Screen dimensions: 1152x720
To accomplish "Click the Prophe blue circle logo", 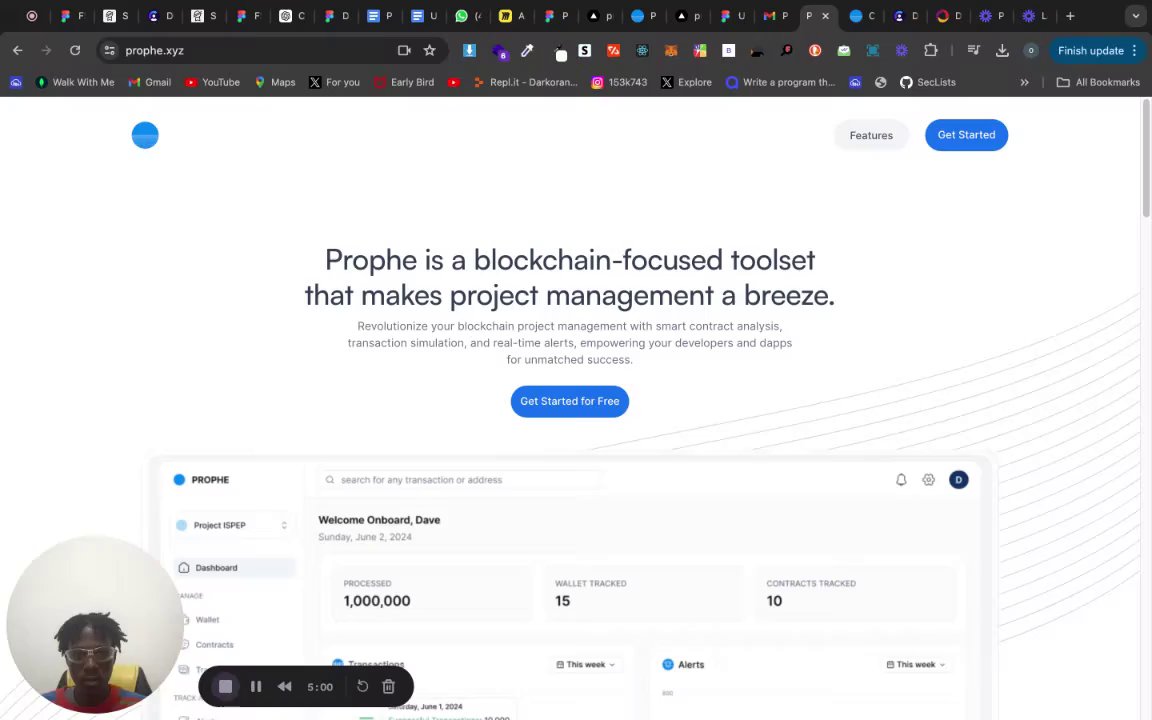I will click(x=145, y=135).
